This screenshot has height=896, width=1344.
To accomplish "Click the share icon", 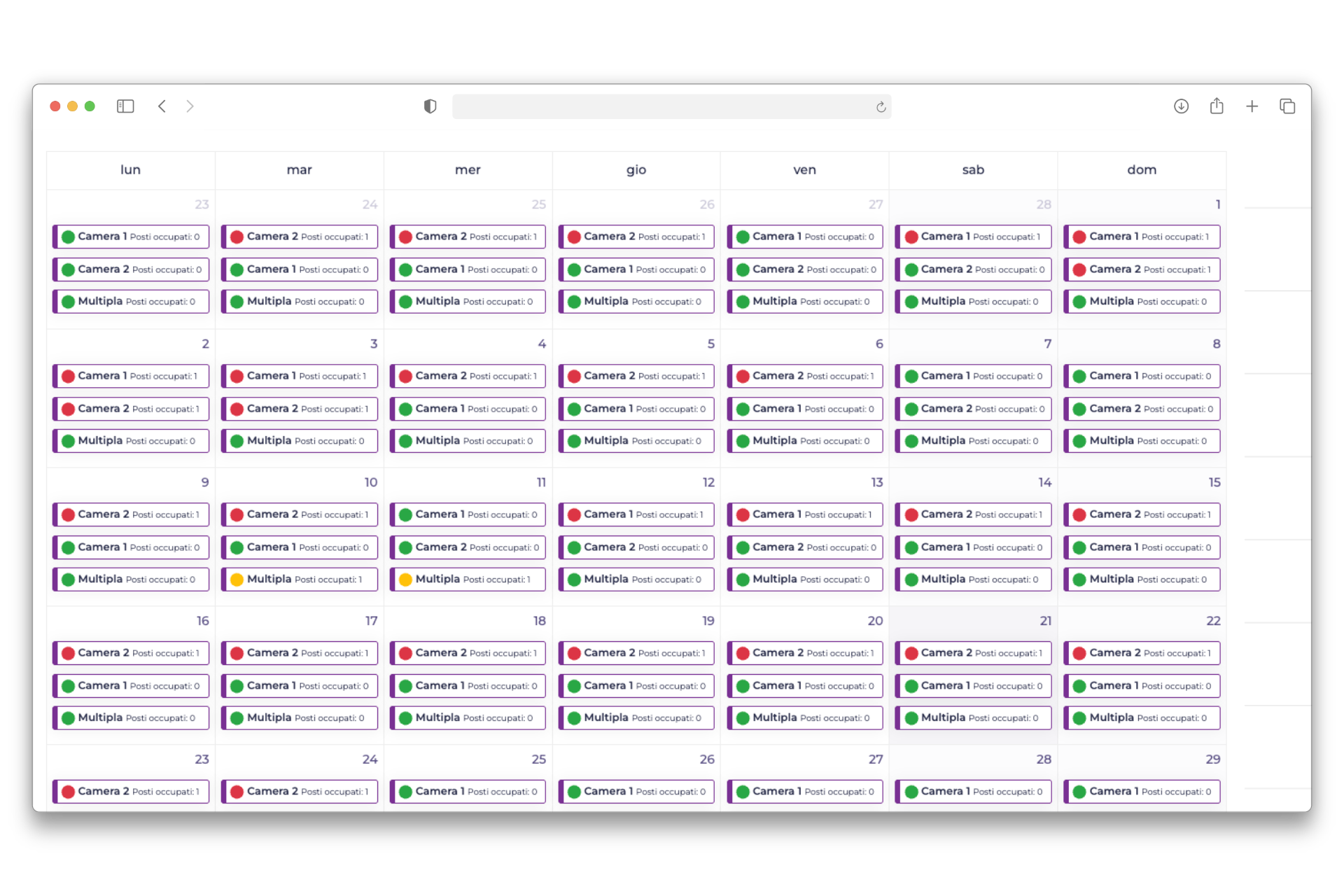I will tap(1217, 106).
